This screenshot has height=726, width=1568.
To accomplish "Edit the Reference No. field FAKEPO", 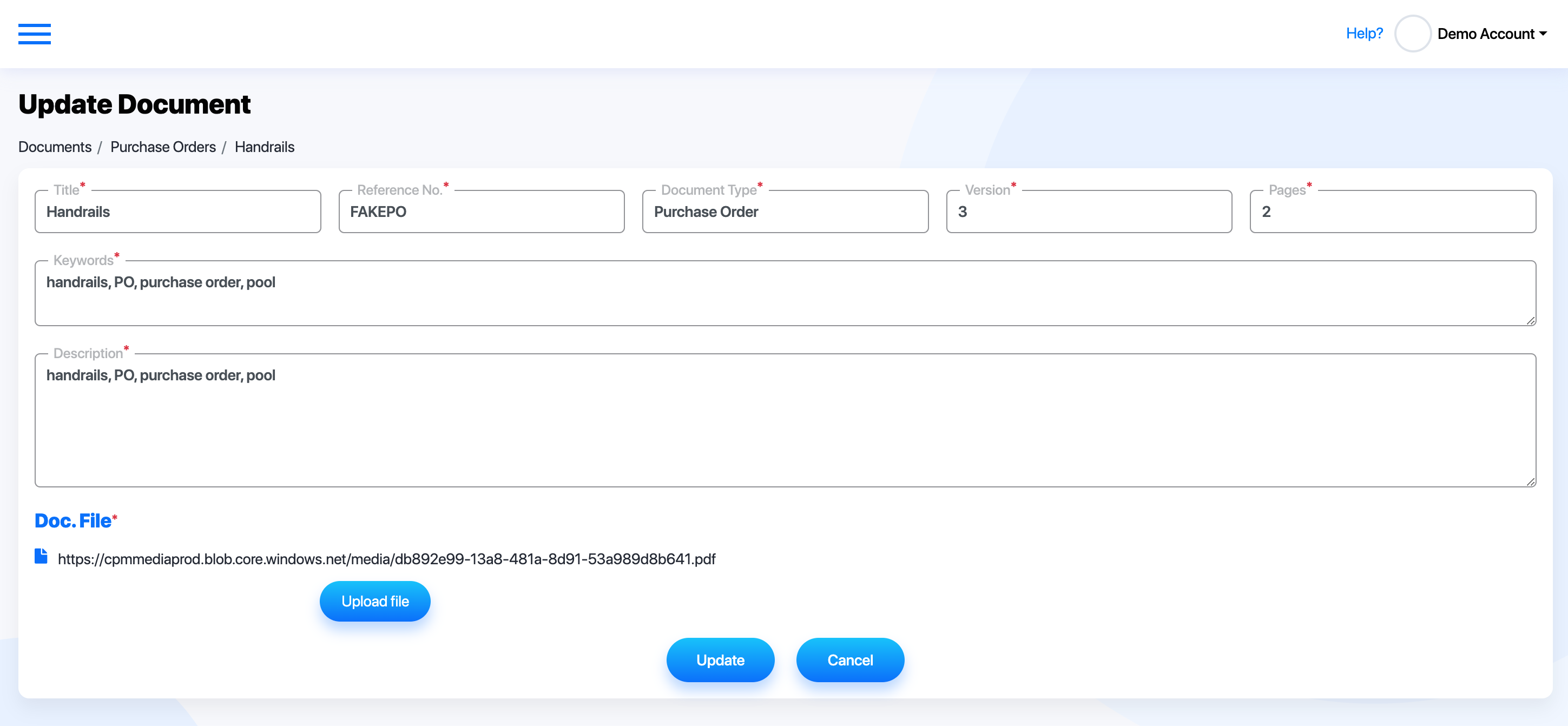I will coord(482,212).
